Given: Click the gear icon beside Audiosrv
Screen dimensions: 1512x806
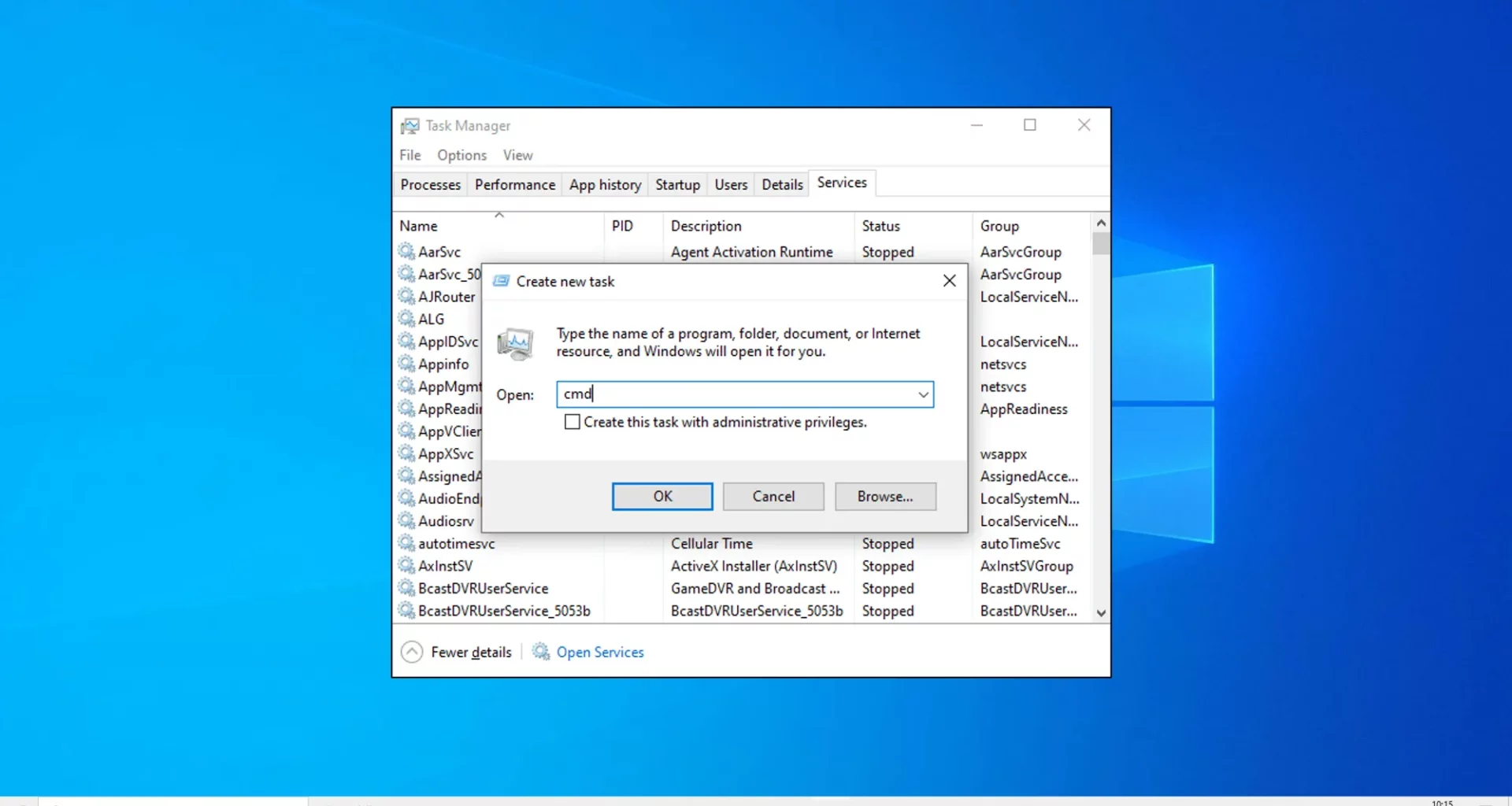Looking at the screenshot, I should [x=406, y=521].
